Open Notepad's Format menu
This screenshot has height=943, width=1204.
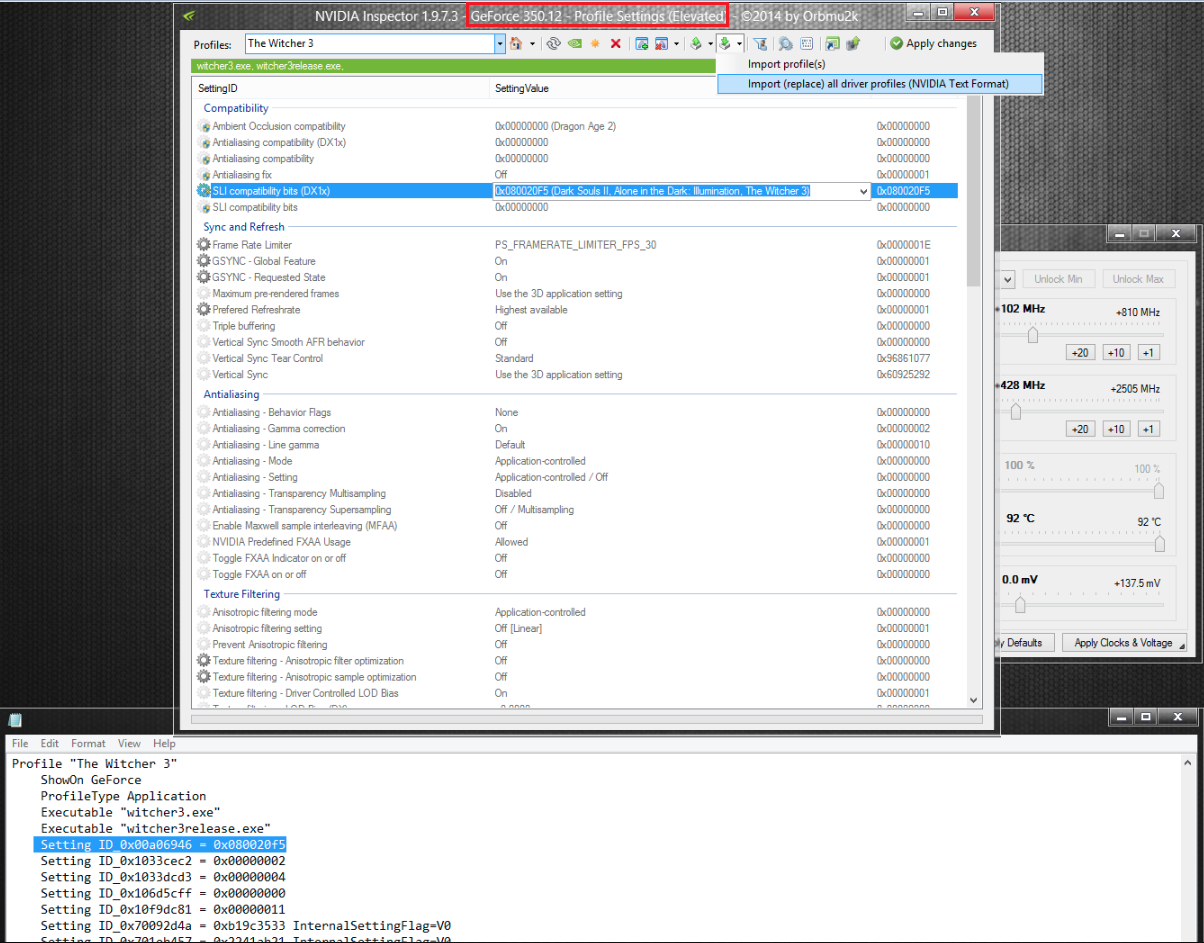[88, 743]
